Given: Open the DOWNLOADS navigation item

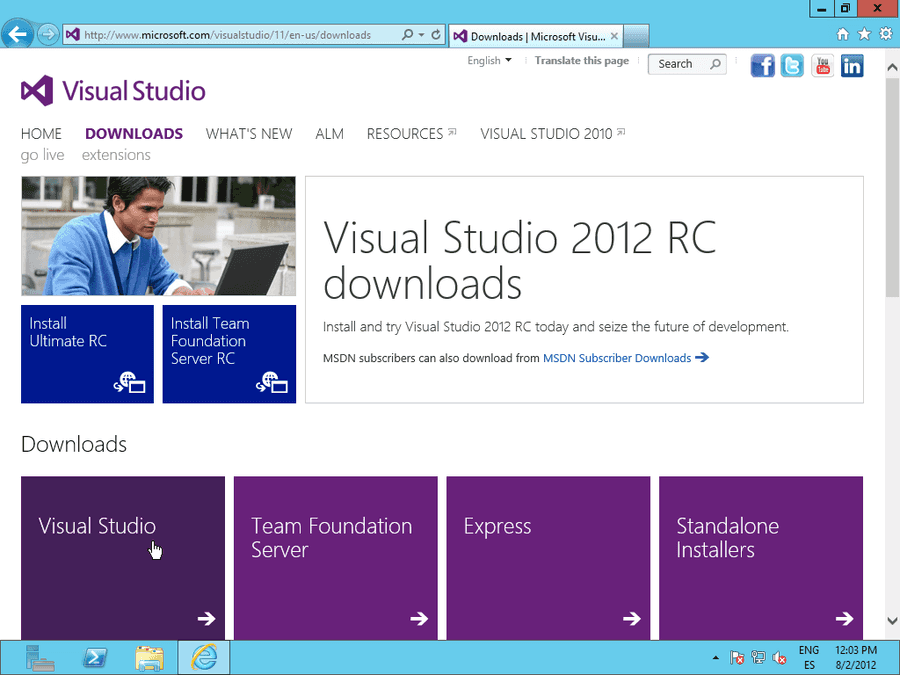Looking at the screenshot, I should point(134,134).
